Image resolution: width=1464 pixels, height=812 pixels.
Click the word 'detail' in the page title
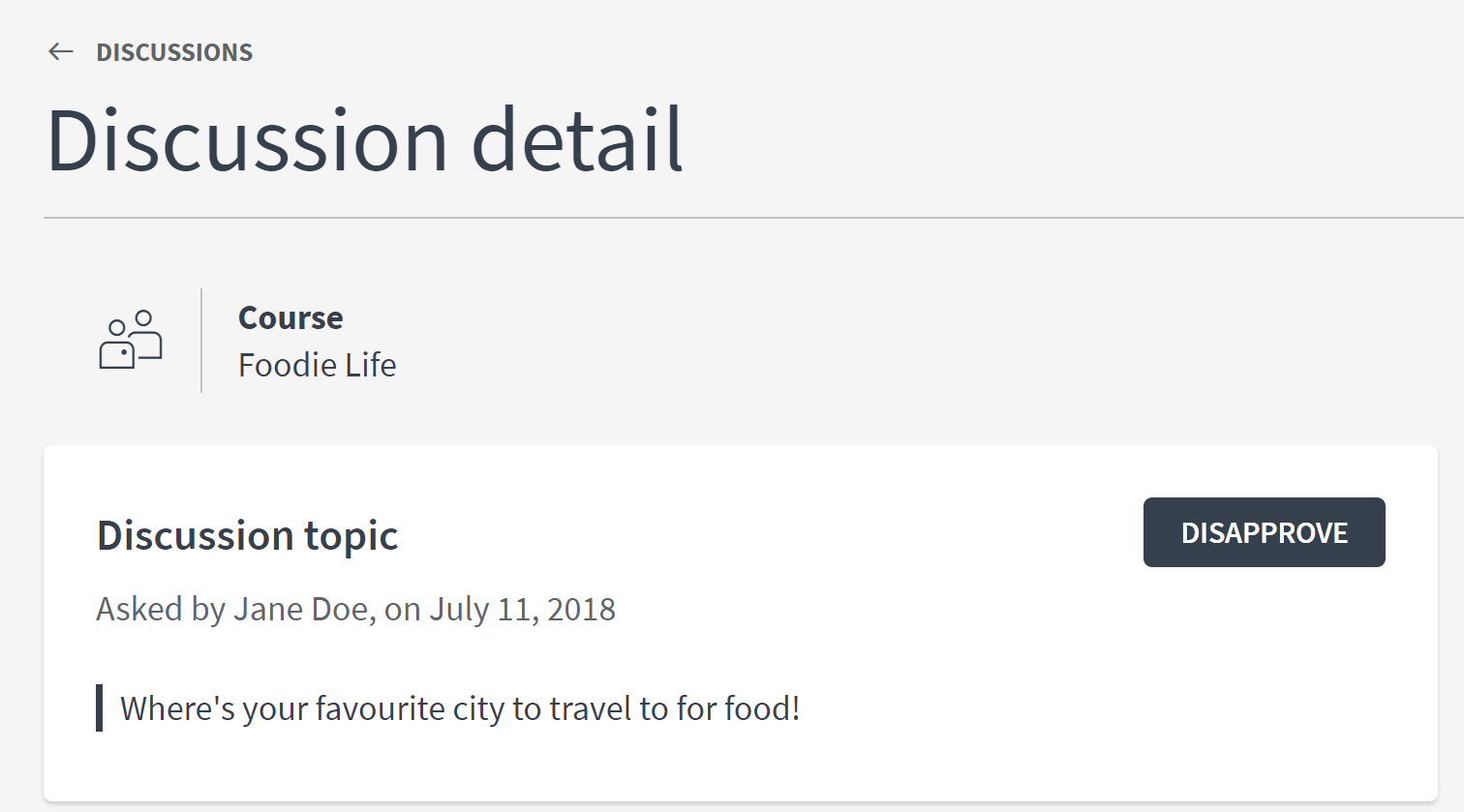[x=578, y=140]
